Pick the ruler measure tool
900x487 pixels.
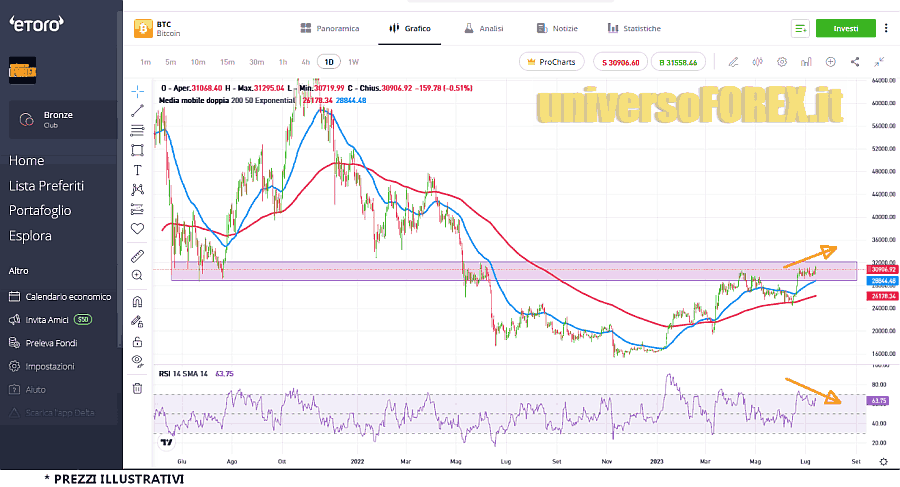coord(137,255)
